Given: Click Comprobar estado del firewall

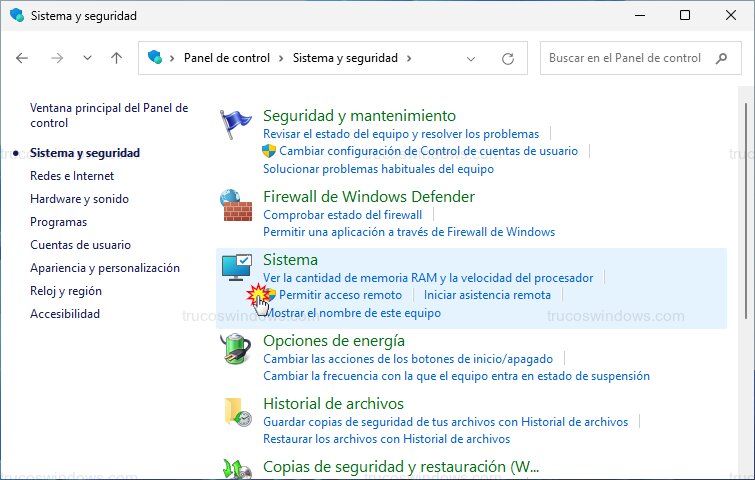Looking at the screenshot, I should (x=342, y=215).
